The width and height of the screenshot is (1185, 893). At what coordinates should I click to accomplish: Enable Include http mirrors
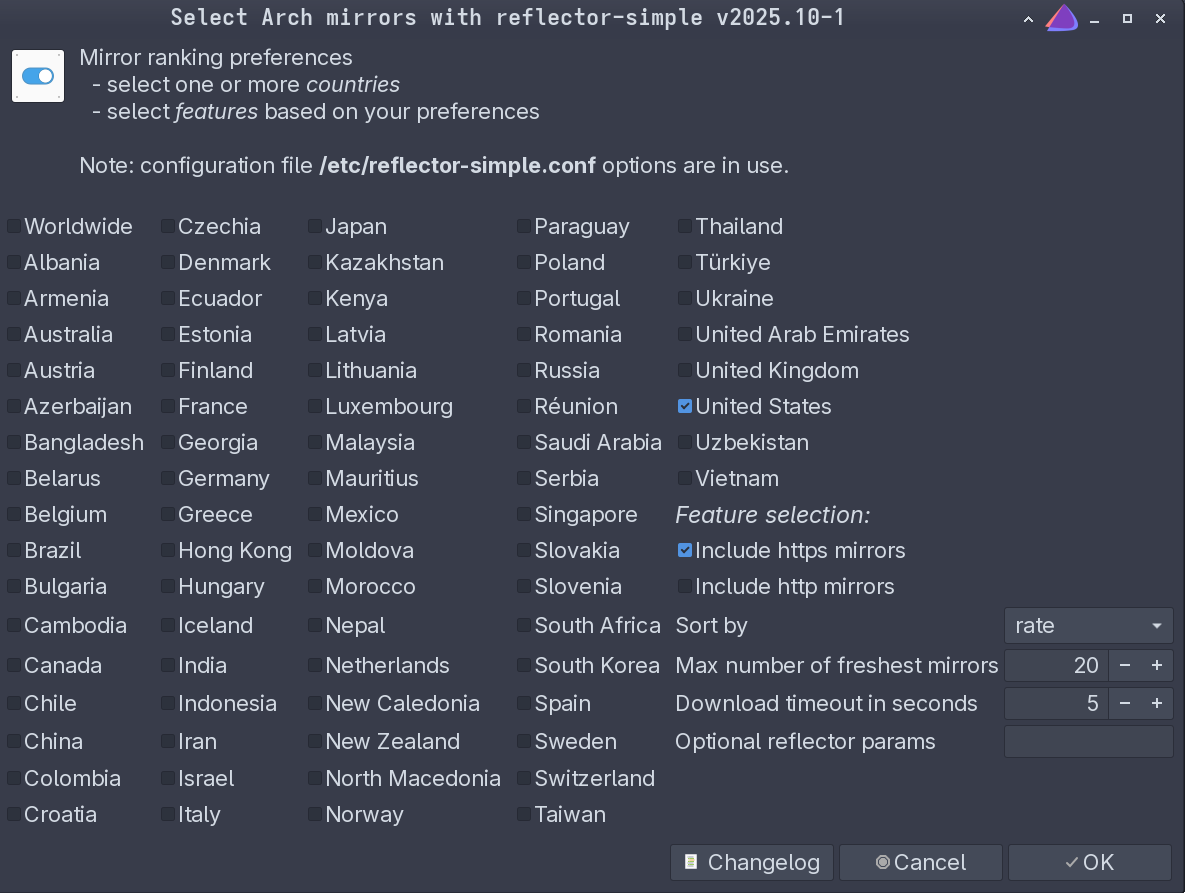point(685,586)
